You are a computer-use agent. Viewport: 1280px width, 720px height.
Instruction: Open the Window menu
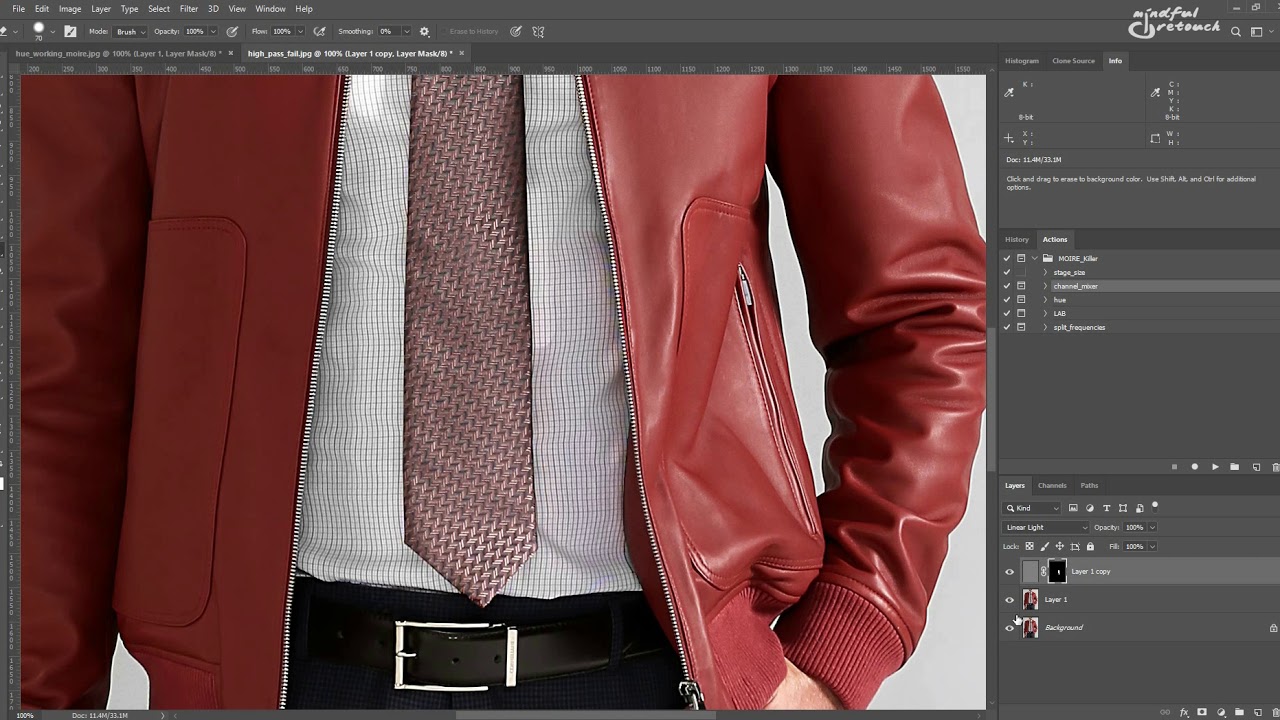[270, 9]
